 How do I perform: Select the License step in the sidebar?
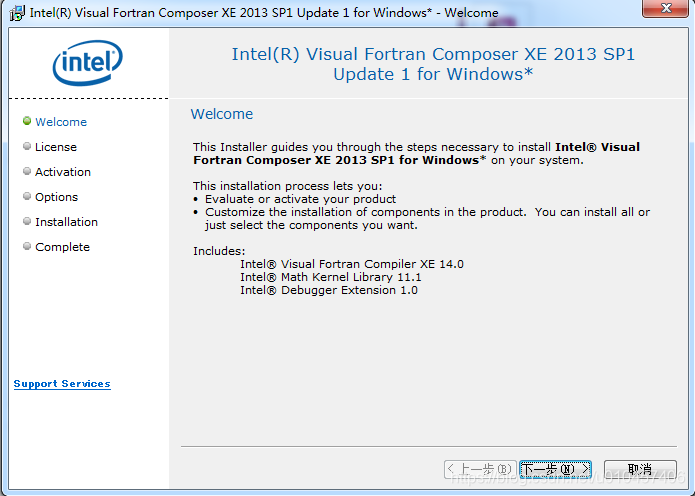56,147
